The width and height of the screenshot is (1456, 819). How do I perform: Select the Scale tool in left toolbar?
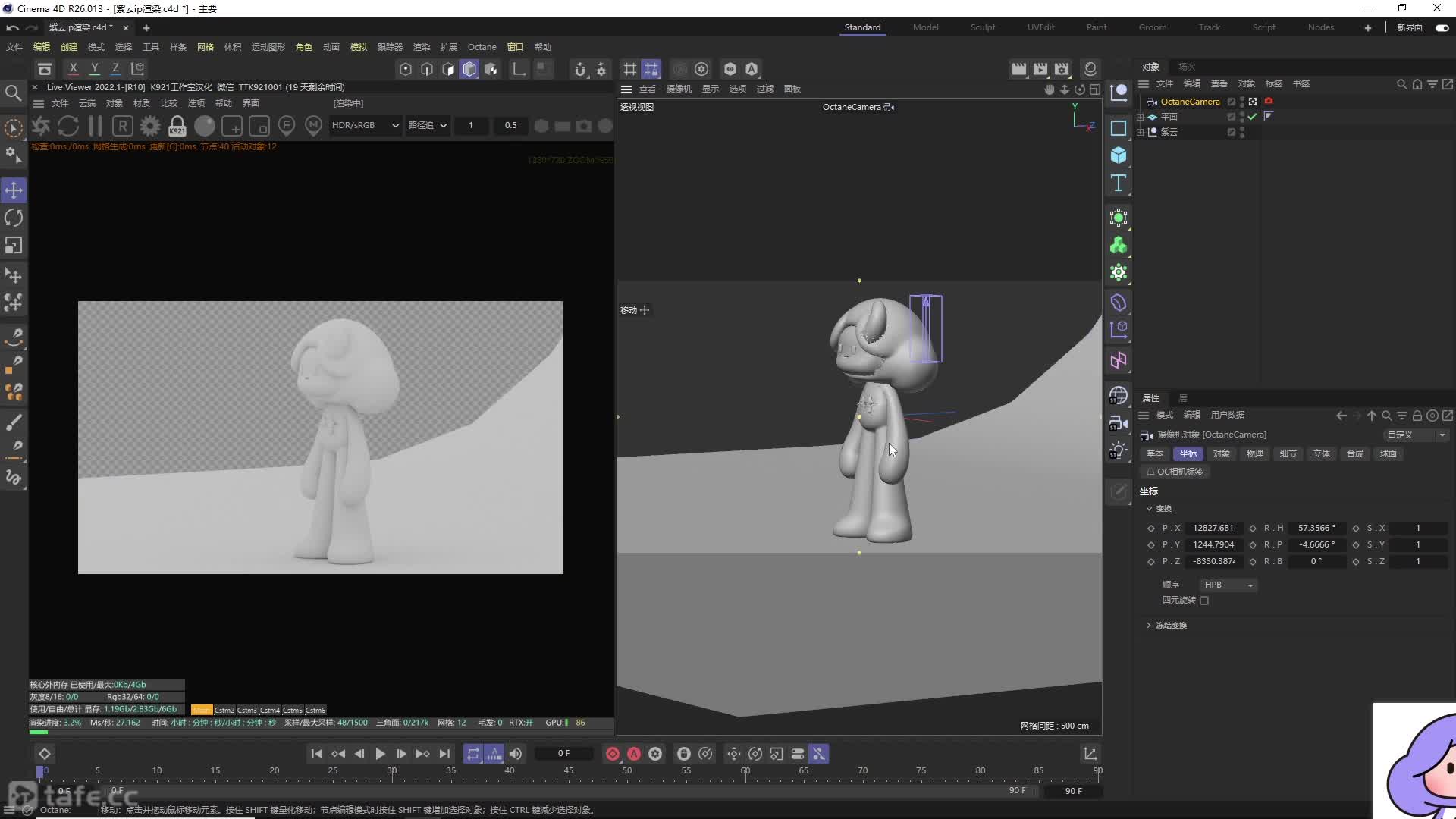click(14, 246)
